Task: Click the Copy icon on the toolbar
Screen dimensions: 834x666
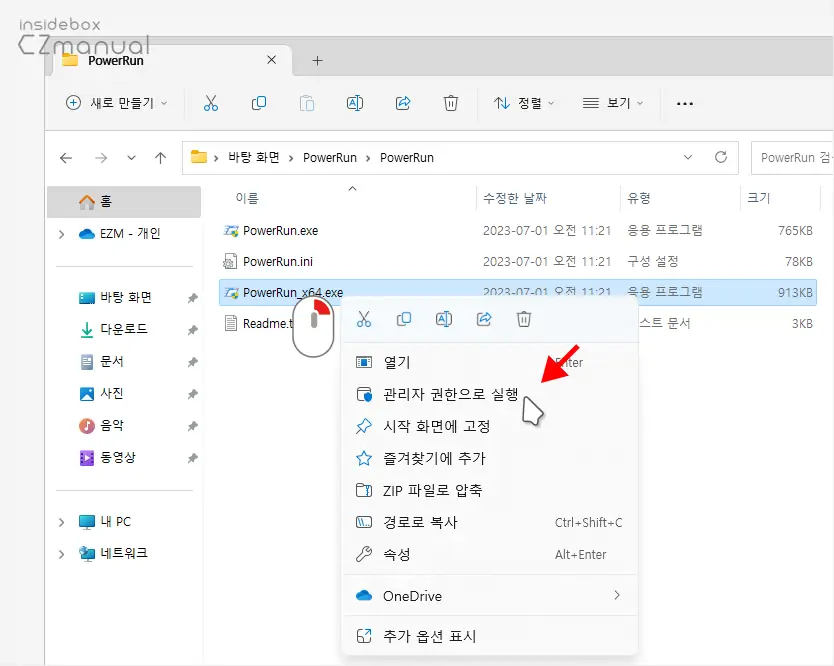Action: (x=258, y=103)
